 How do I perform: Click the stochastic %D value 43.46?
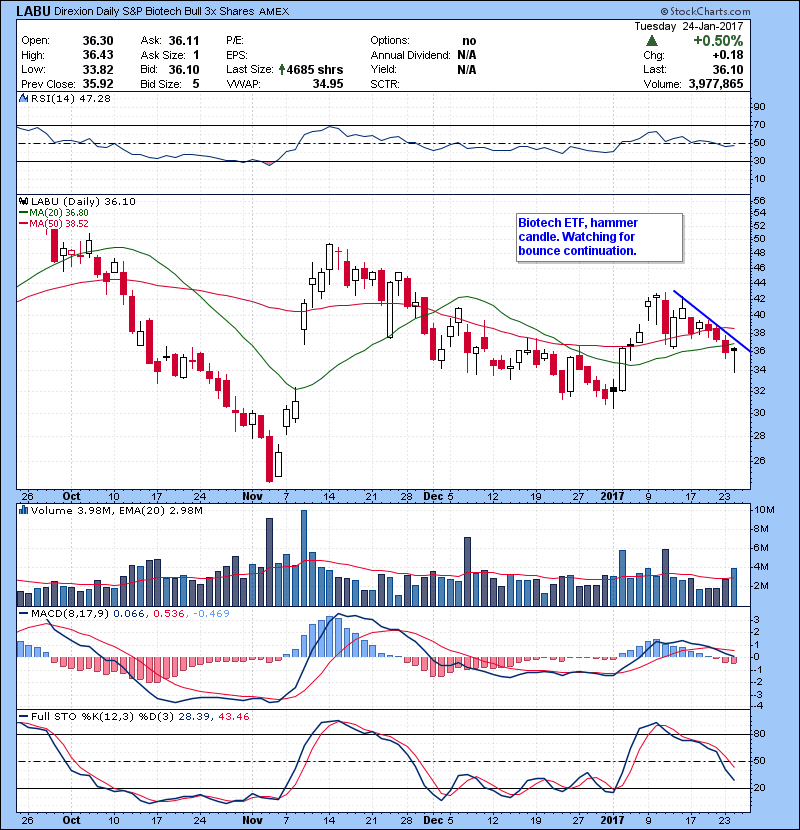point(233,717)
